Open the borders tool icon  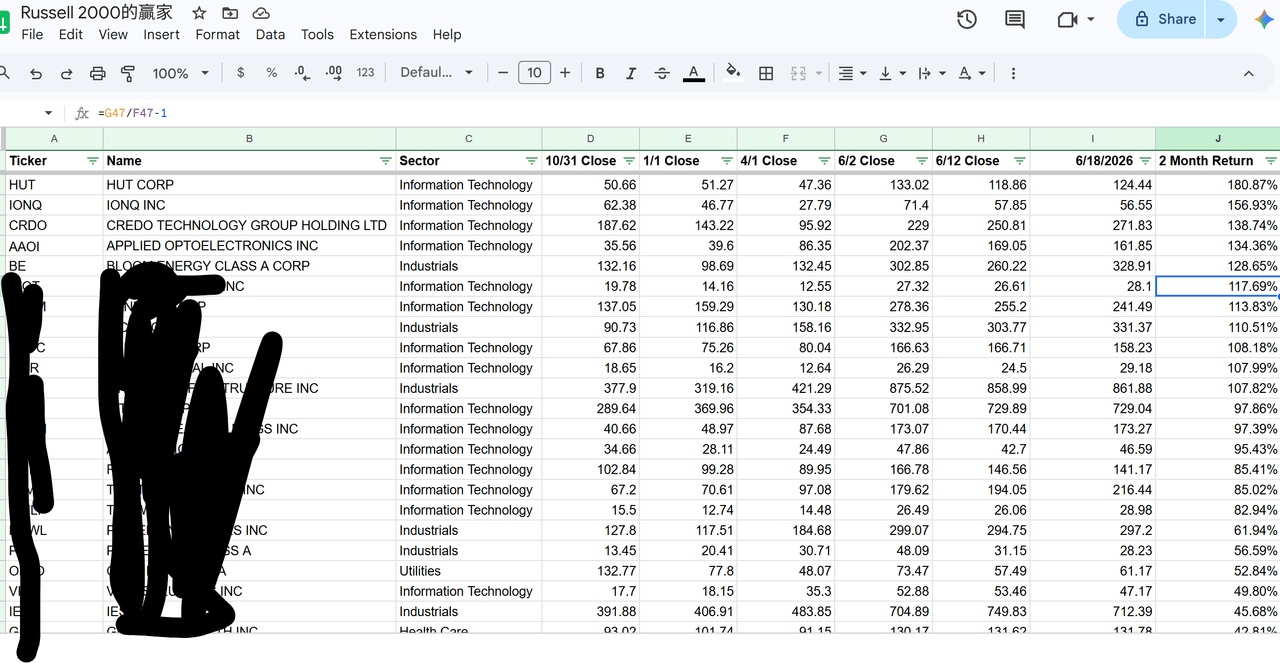(766, 73)
